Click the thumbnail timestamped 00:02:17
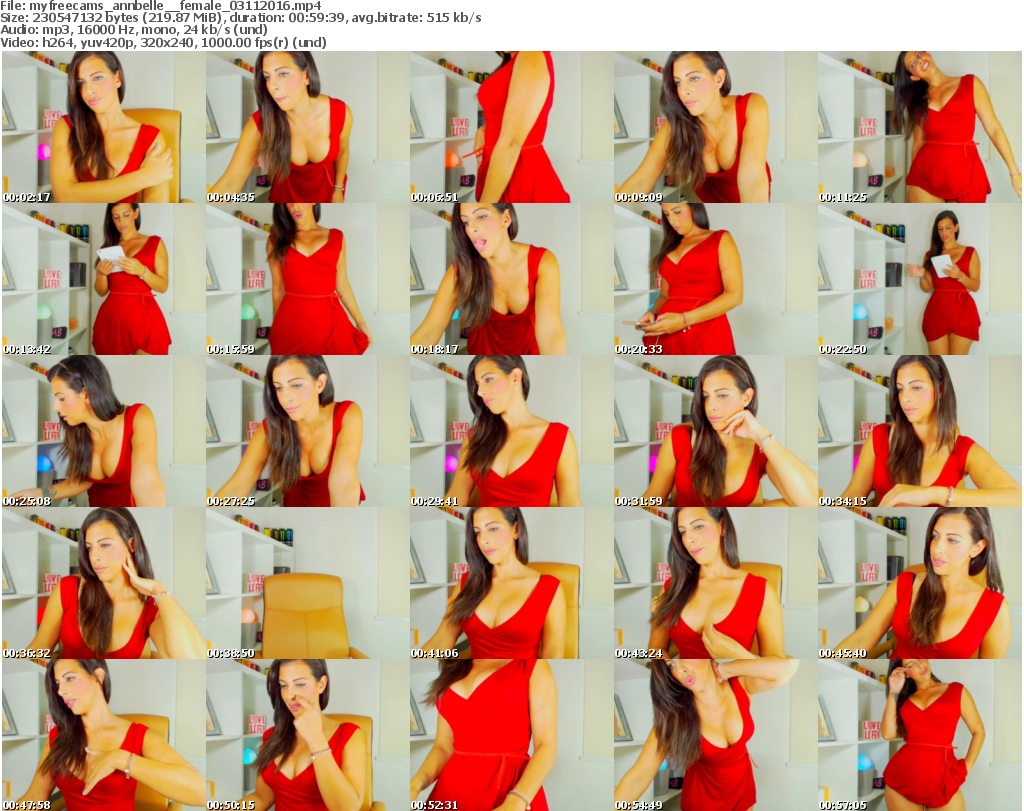The width and height of the screenshot is (1024, 811). click(102, 127)
